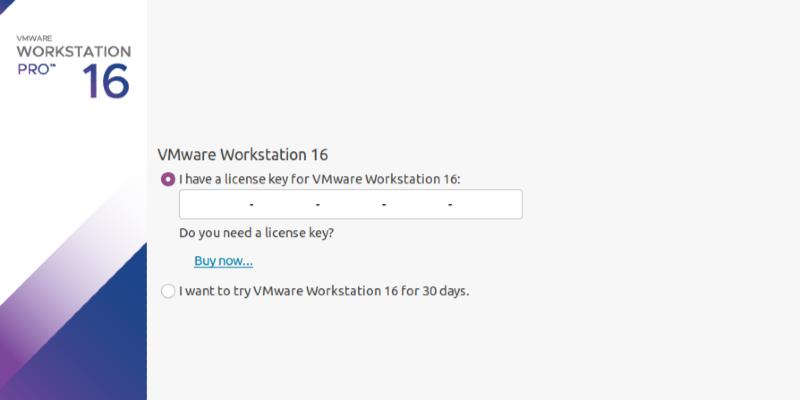Click the small VMWARE wordmark in the banner
The width and height of the screenshot is (800, 400).
[34, 35]
